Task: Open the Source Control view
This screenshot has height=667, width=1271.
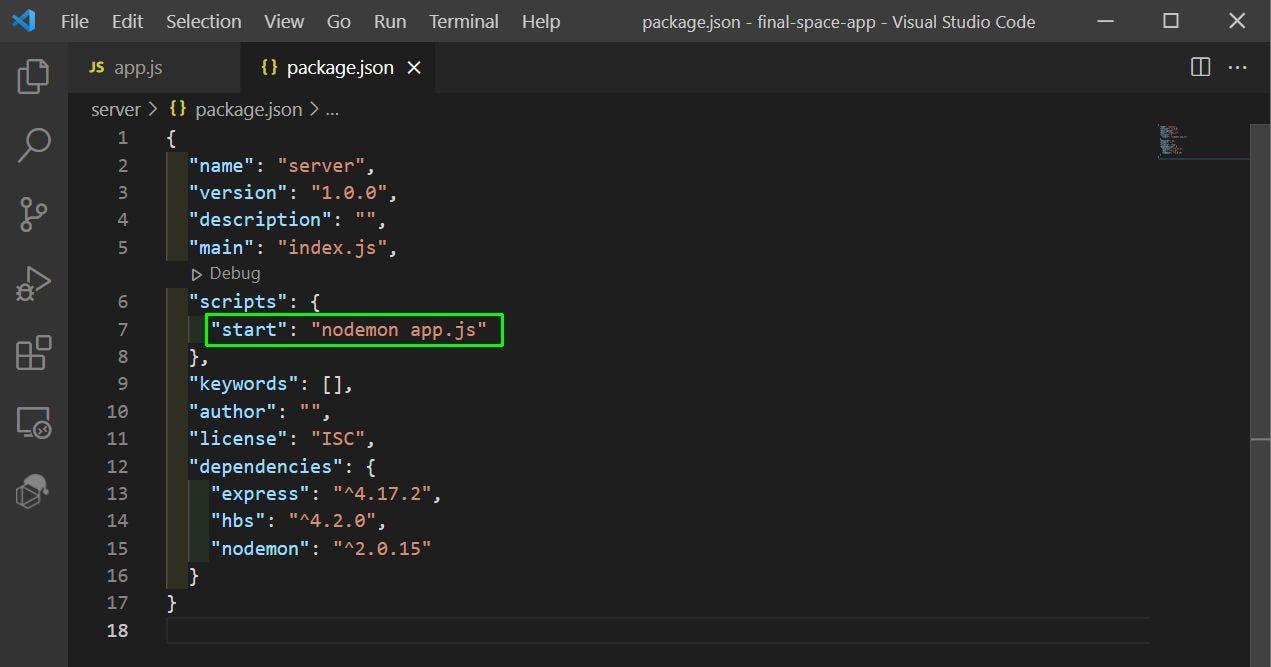Action: (33, 214)
